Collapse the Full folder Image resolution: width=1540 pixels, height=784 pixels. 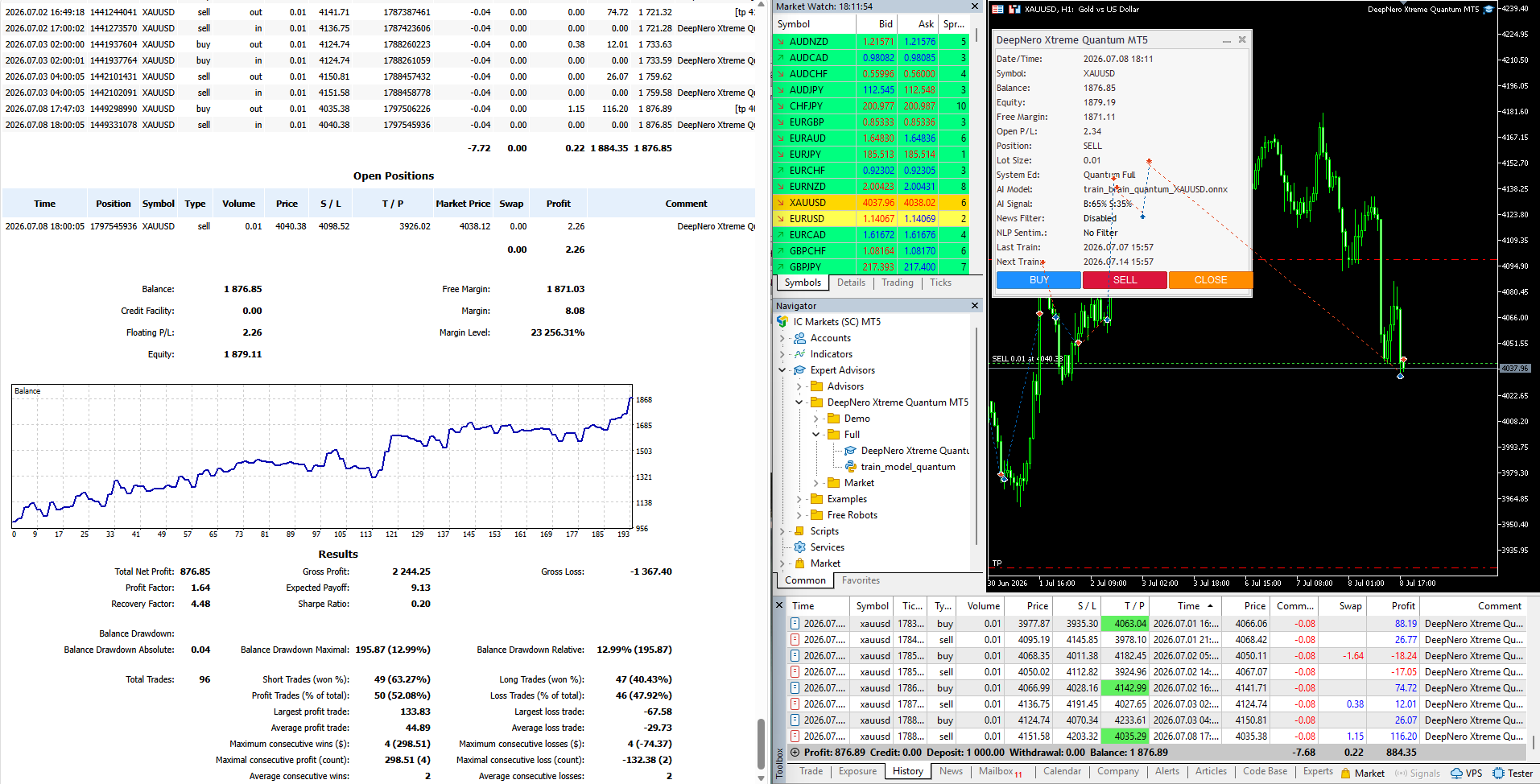coord(815,435)
